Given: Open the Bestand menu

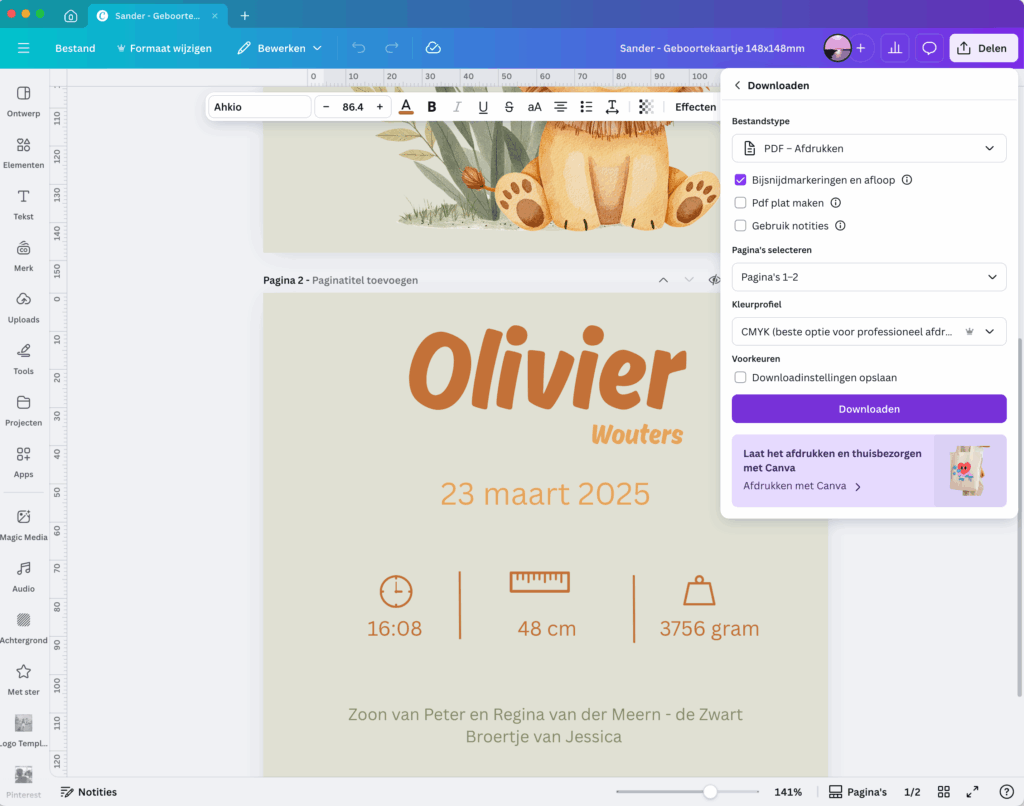Looking at the screenshot, I should [x=75, y=48].
